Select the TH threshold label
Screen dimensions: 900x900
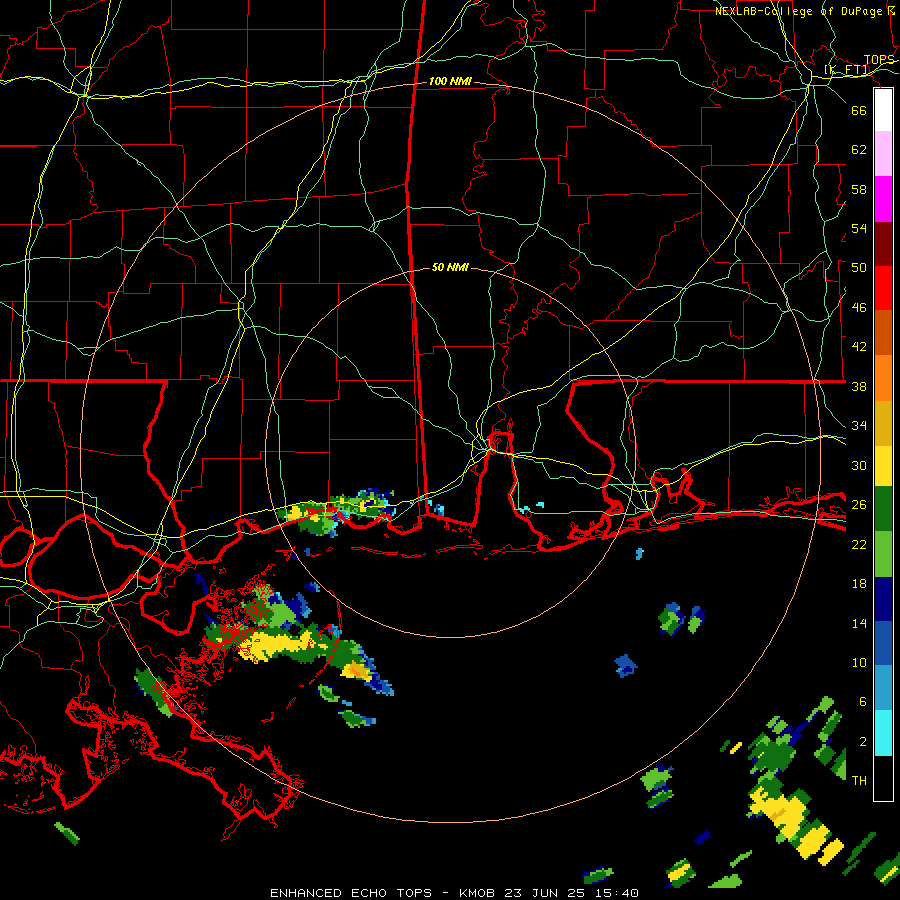pos(859,781)
